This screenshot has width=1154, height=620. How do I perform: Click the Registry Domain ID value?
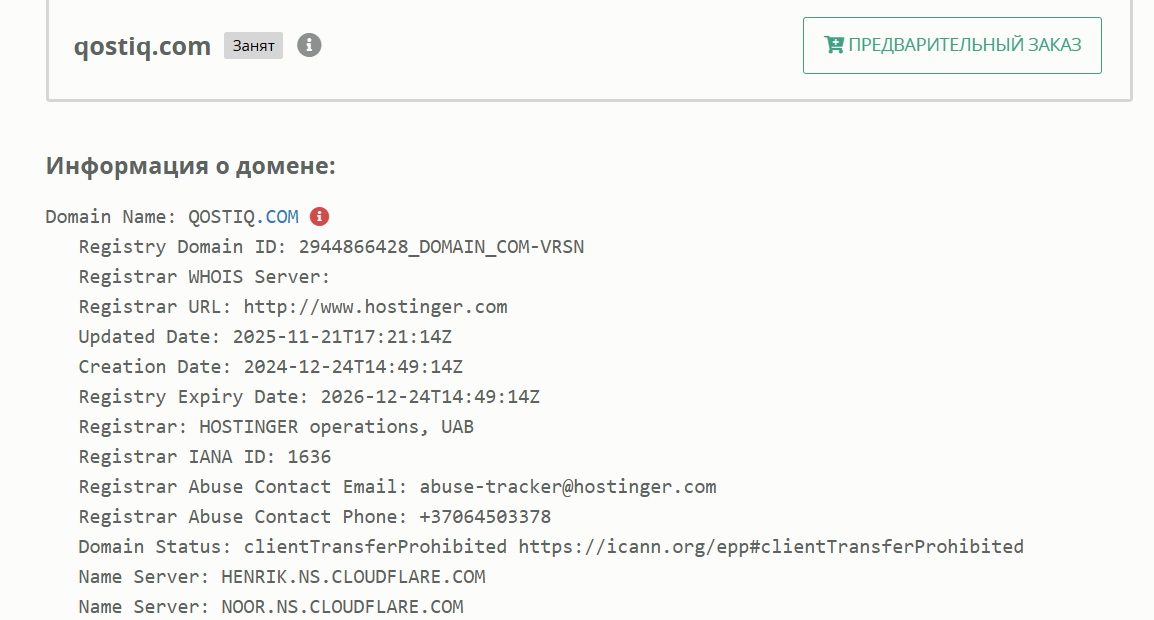tap(441, 247)
